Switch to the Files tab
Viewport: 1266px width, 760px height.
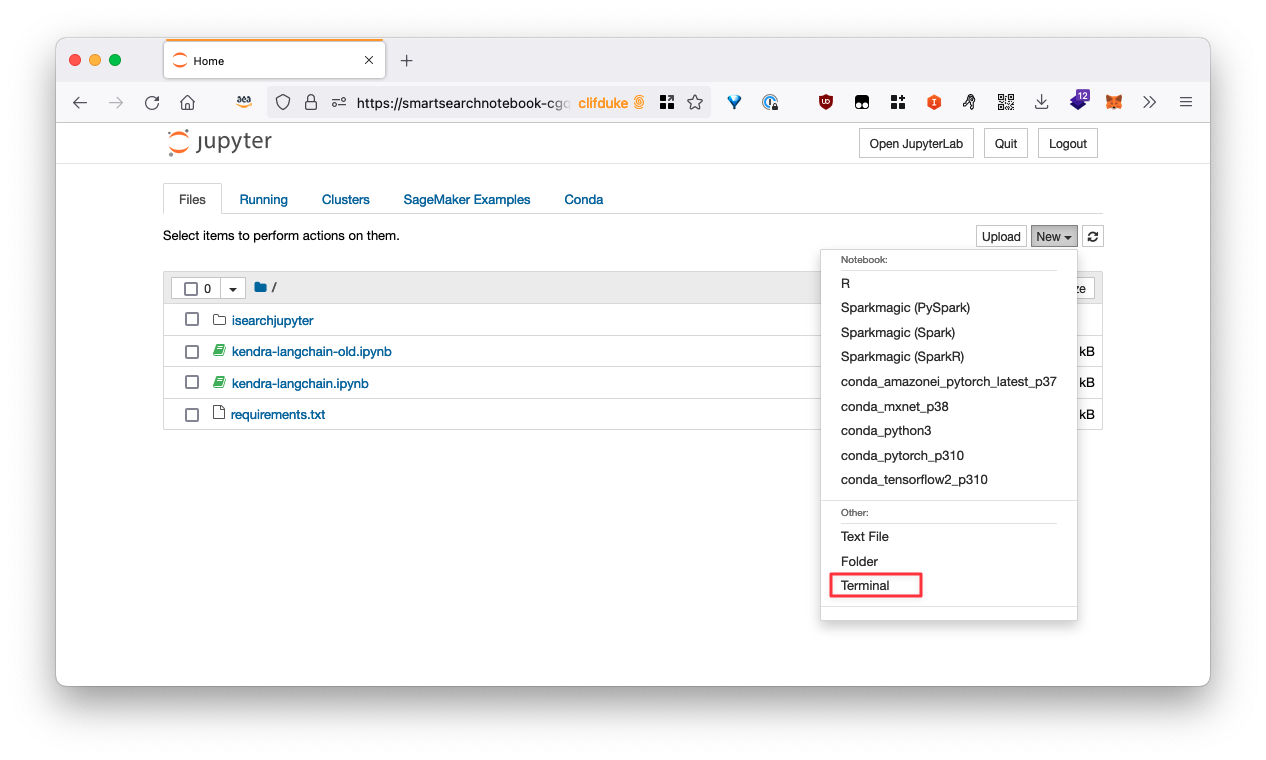pos(192,199)
